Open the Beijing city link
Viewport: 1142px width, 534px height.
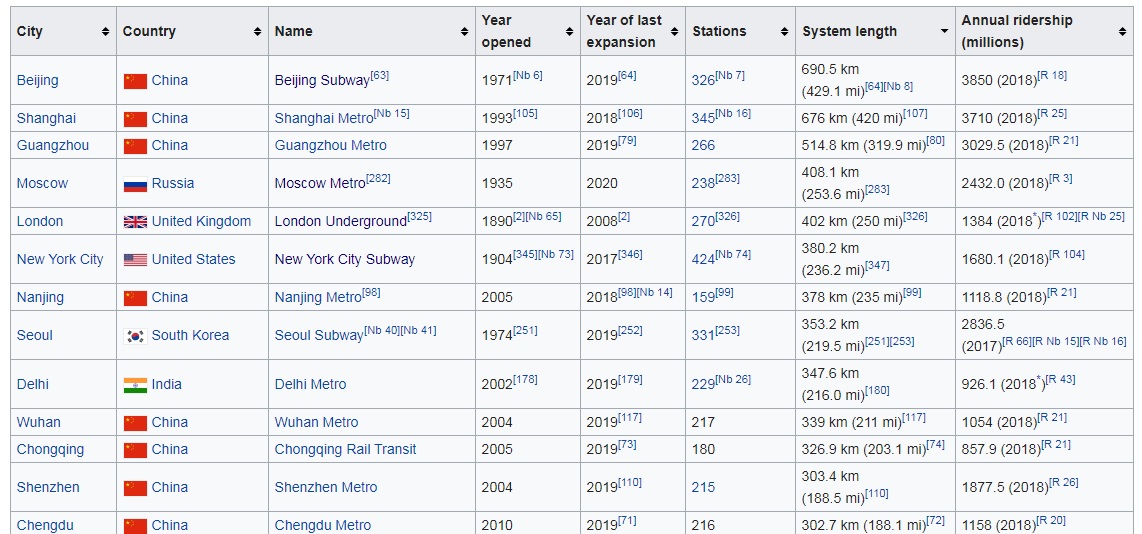tap(37, 80)
